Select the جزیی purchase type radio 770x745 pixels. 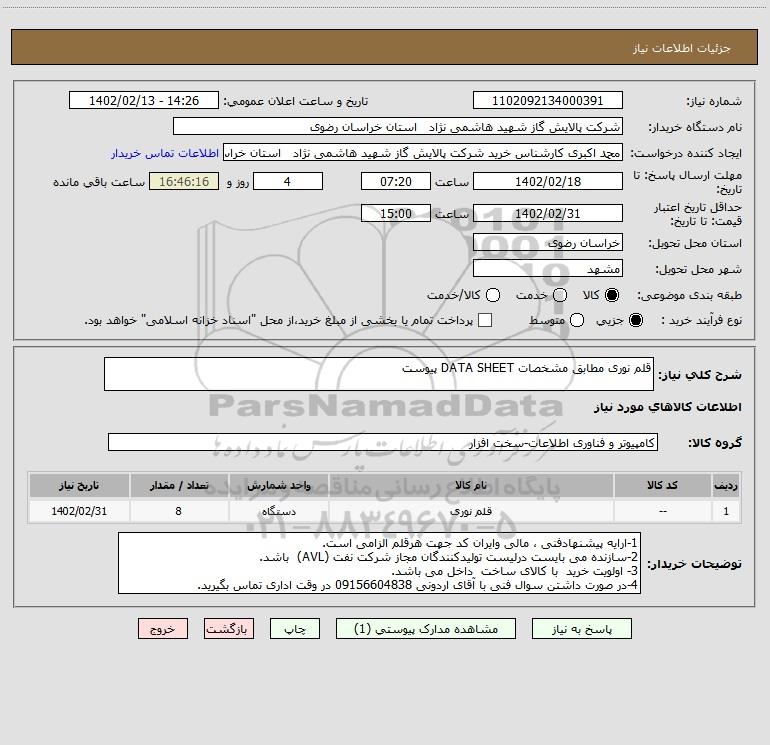tap(635, 320)
